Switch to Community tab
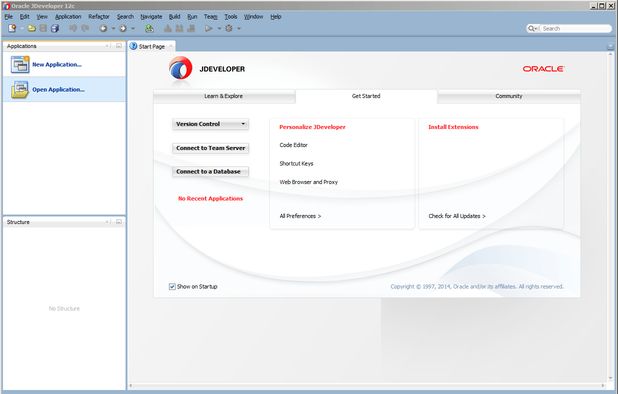The width and height of the screenshot is (618, 394). click(x=509, y=96)
